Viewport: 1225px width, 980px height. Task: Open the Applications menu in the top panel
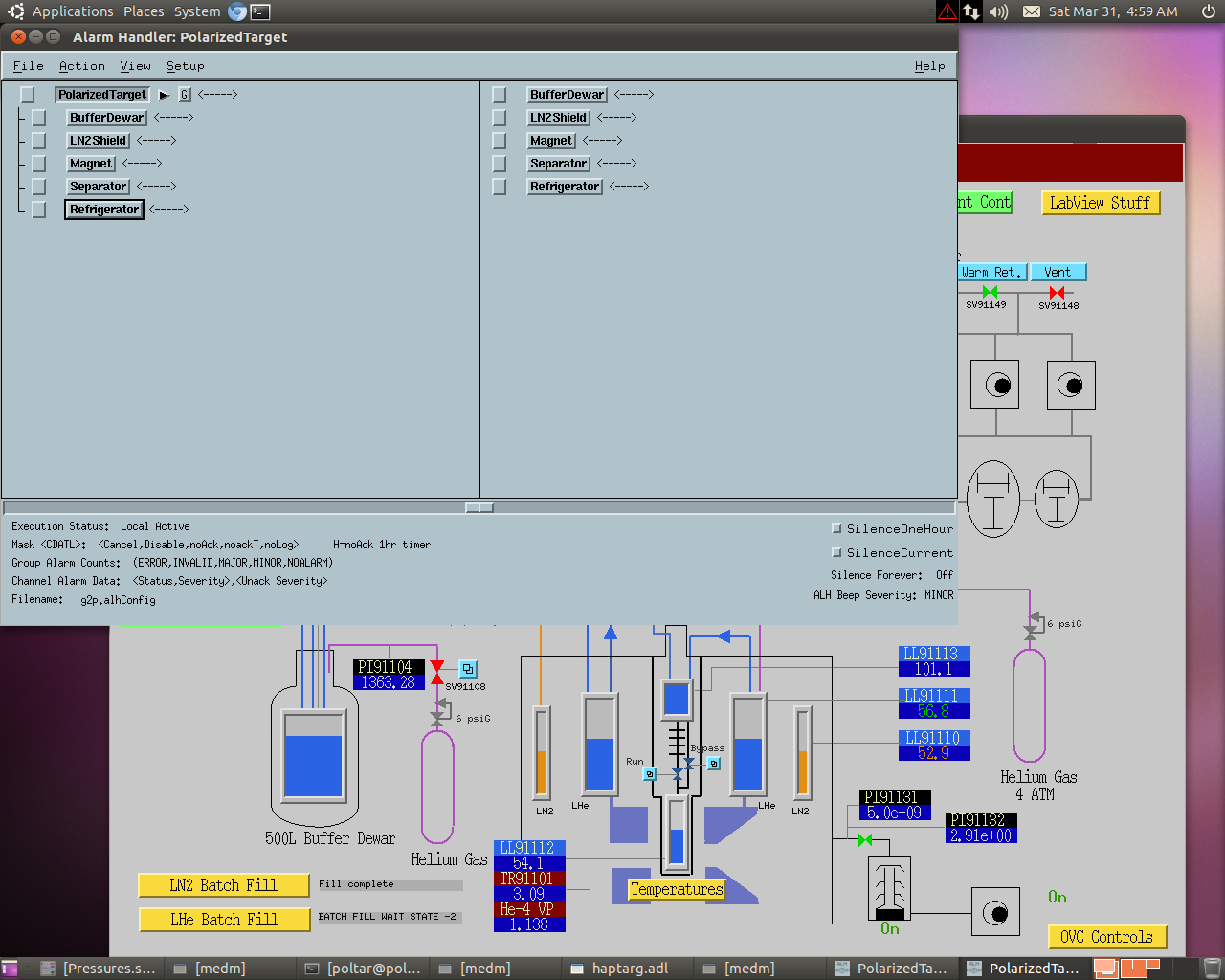click(73, 11)
